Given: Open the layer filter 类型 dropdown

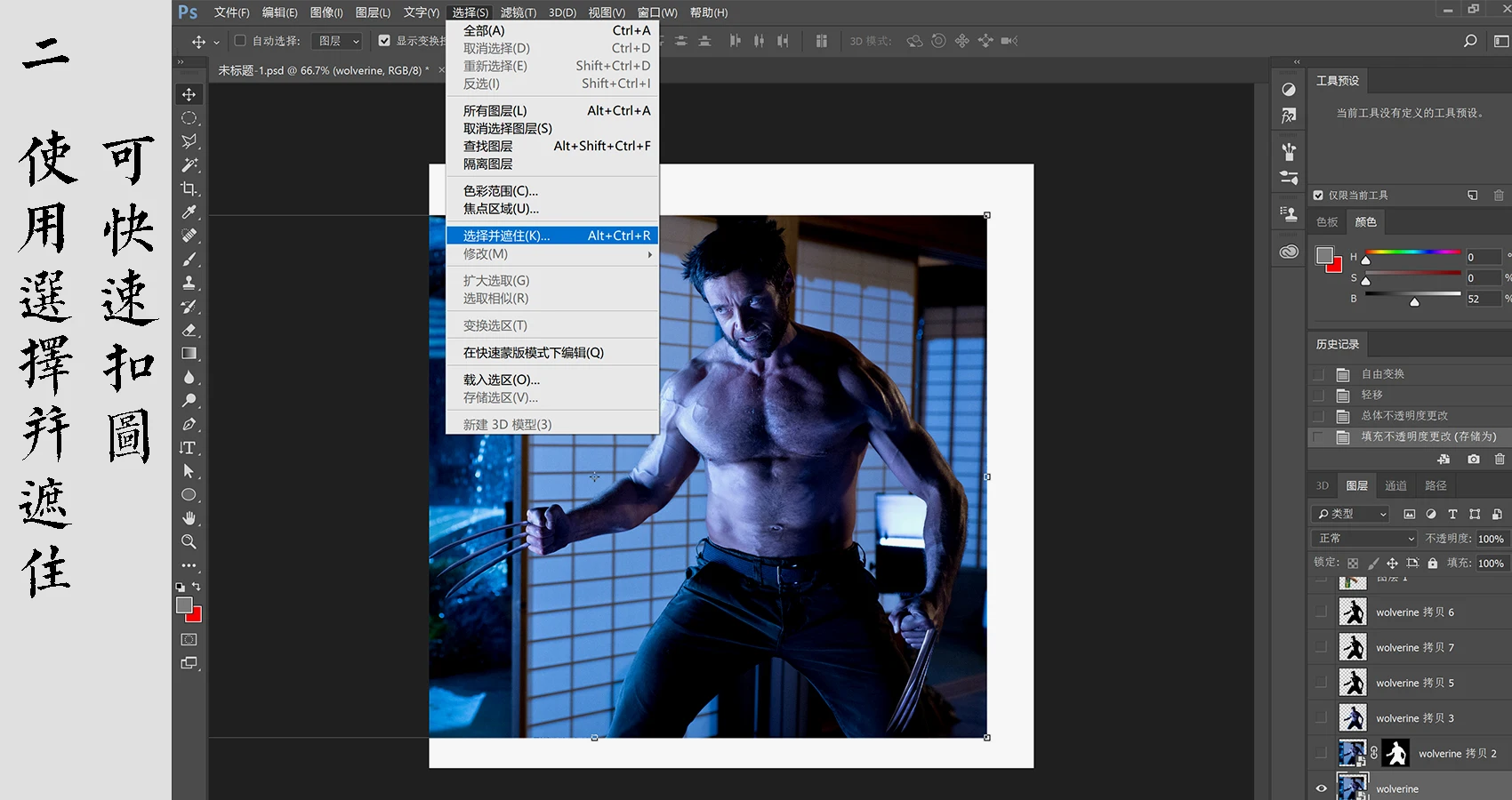Looking at the screenshot, I should pyautogui.click(x=1350, y=514).
